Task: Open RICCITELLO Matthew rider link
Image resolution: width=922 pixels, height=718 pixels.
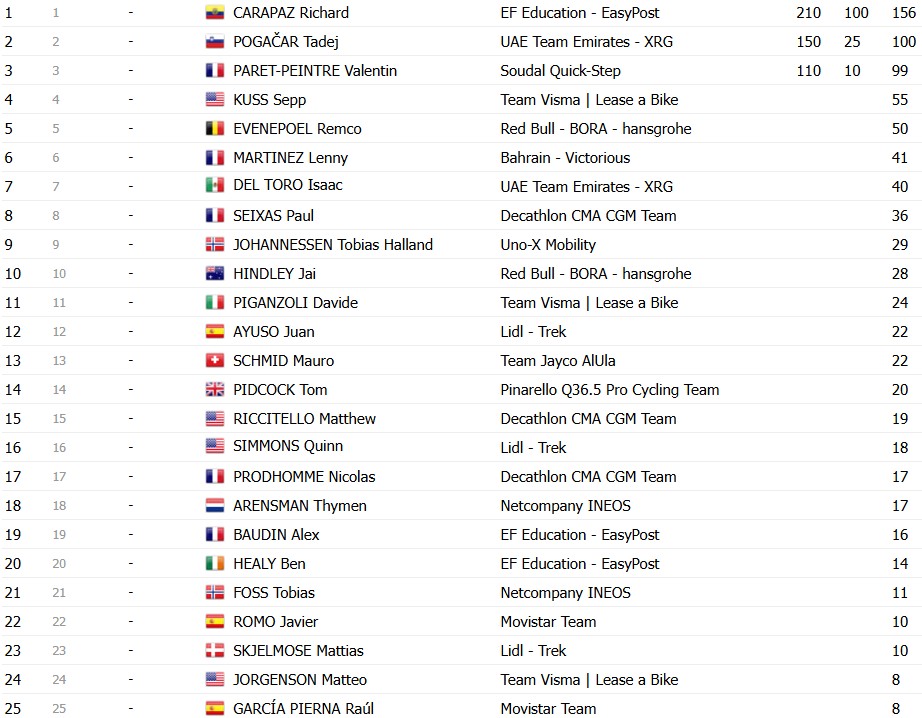Action: pos(305,419)
